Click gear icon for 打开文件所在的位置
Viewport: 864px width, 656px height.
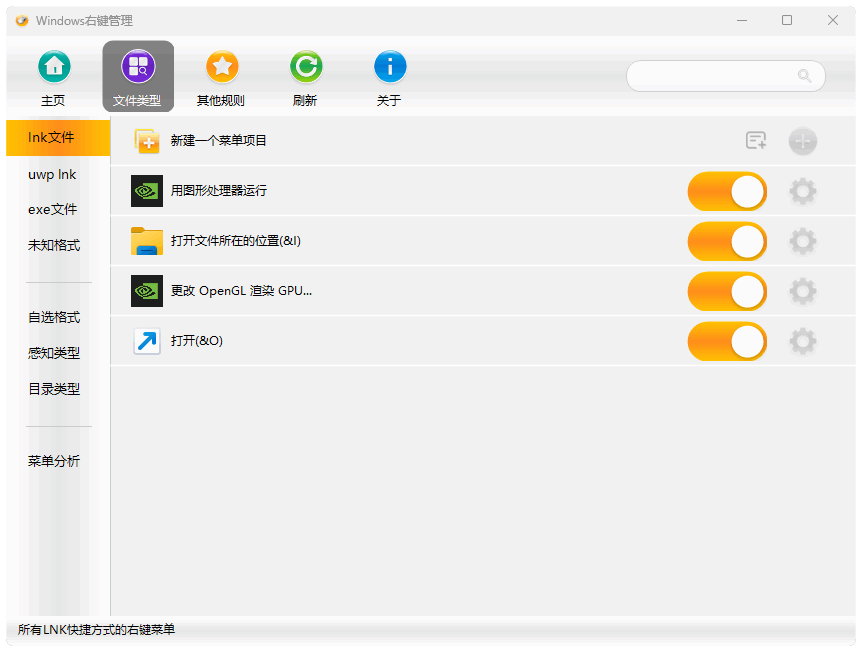point(802,241)
